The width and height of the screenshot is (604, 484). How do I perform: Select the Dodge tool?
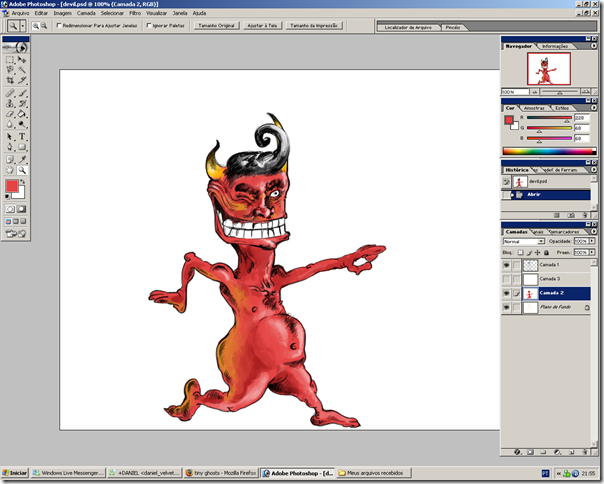[x=22, y=124]
